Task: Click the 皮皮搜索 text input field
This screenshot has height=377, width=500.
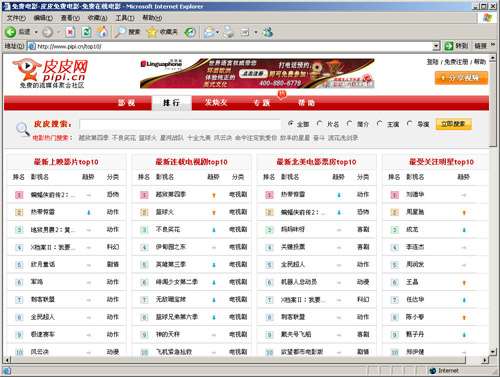Action: point(180,124)
